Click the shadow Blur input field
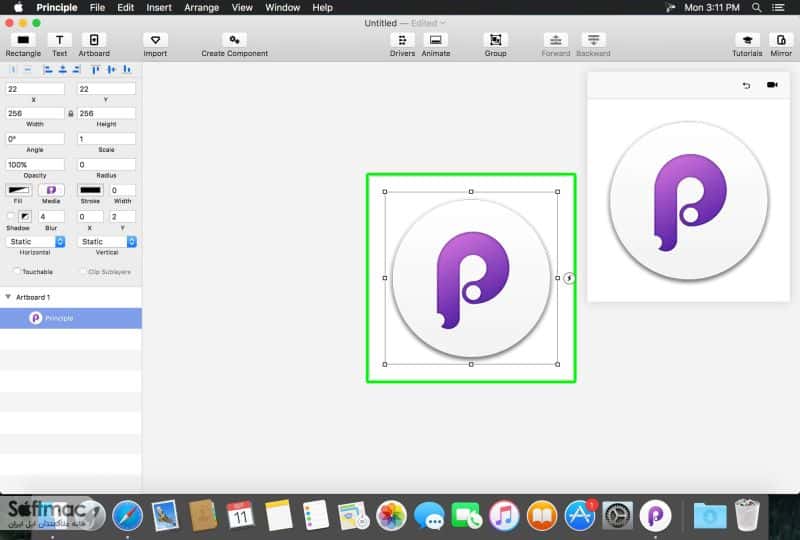Screen dimensions: 800x540 click(52, 216)
